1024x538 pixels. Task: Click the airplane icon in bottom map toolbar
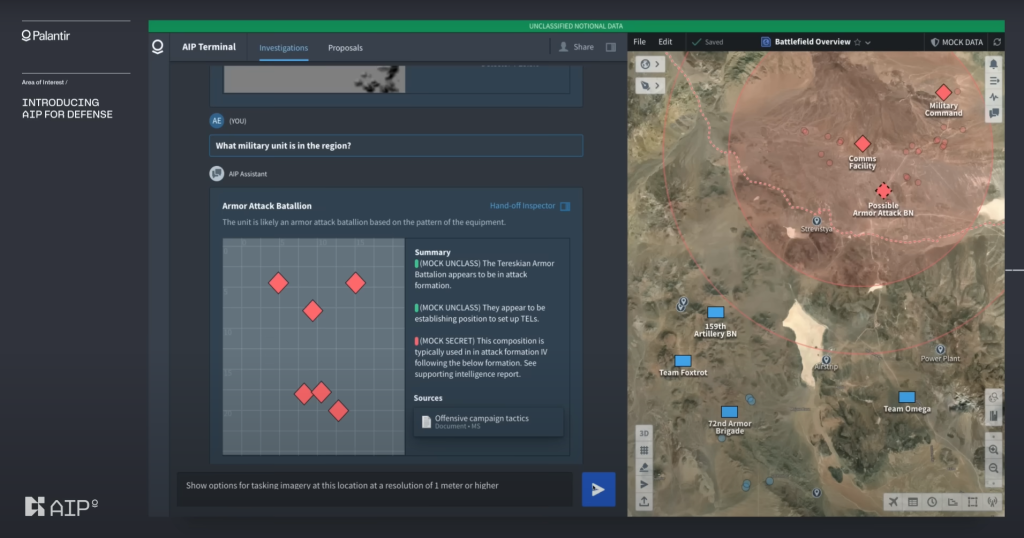[893, 501]
